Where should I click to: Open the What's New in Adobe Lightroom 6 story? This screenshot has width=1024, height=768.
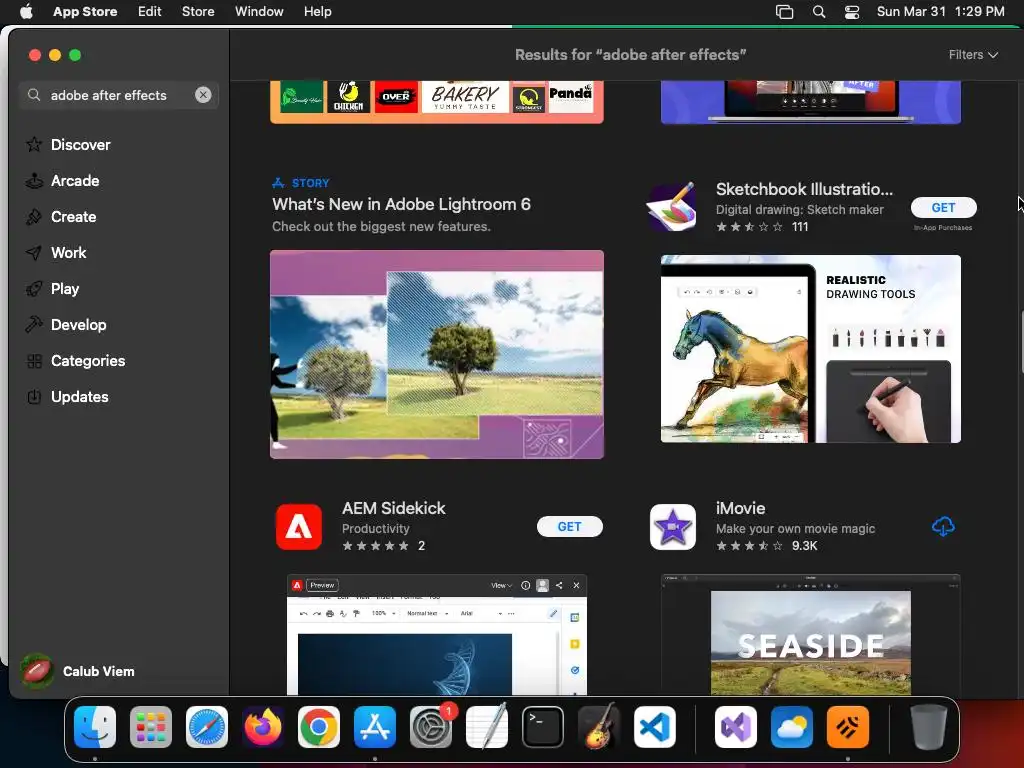coord(401,204)
